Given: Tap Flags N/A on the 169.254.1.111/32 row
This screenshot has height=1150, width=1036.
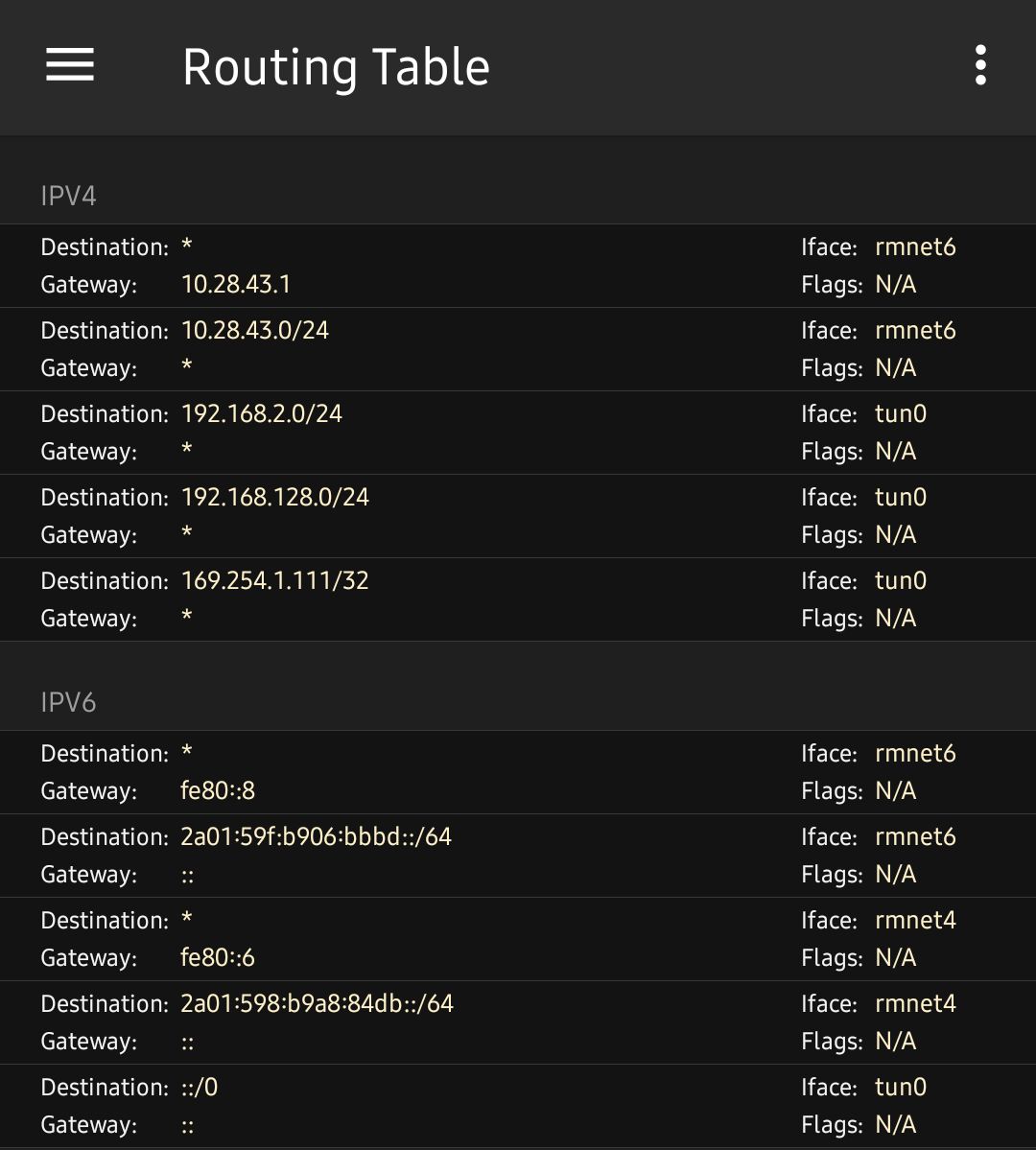Looking at the screenshot, I should pos(895,619).
